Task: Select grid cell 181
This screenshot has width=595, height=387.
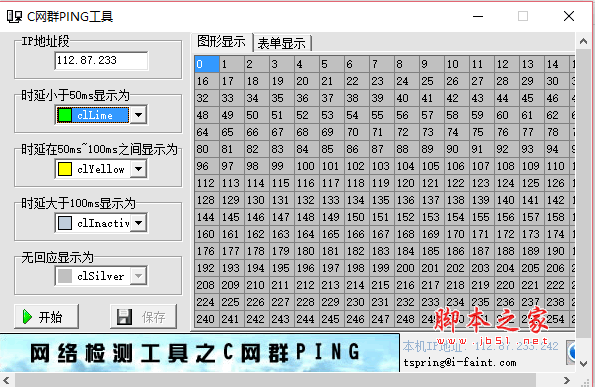Action: click(x=332, y=251)
